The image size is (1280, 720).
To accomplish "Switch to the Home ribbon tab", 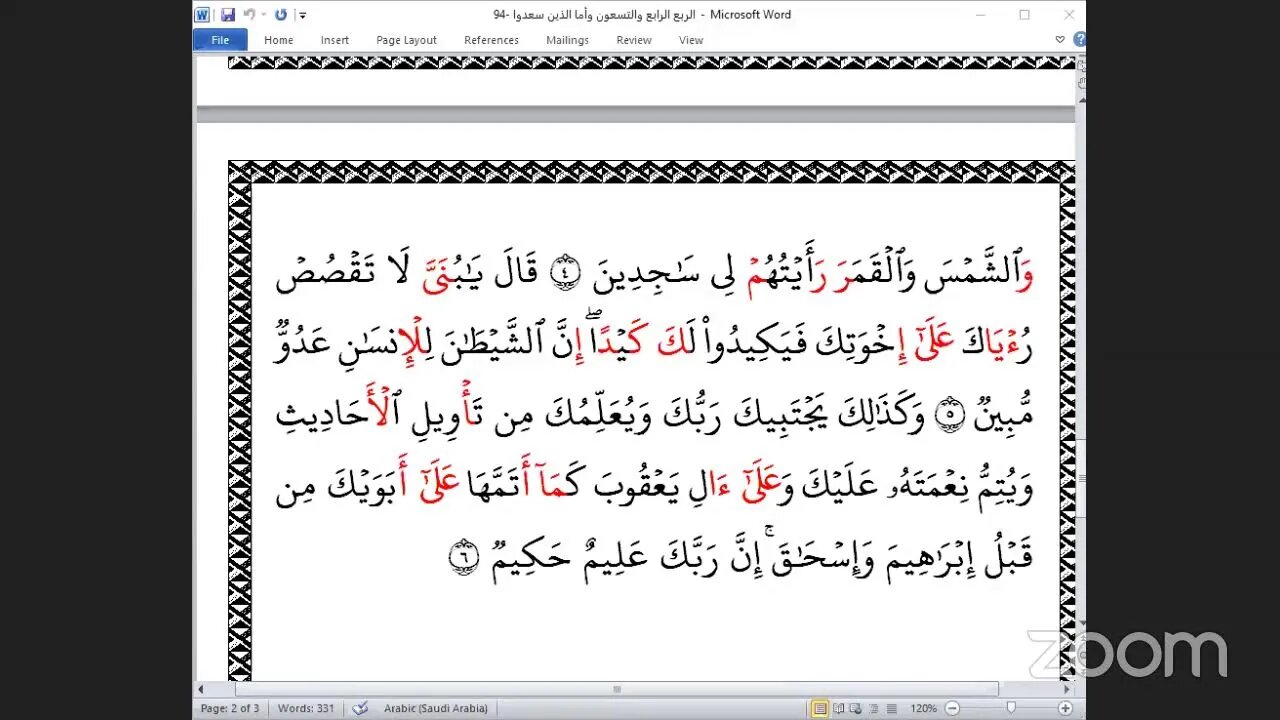I will pos(279,40).
